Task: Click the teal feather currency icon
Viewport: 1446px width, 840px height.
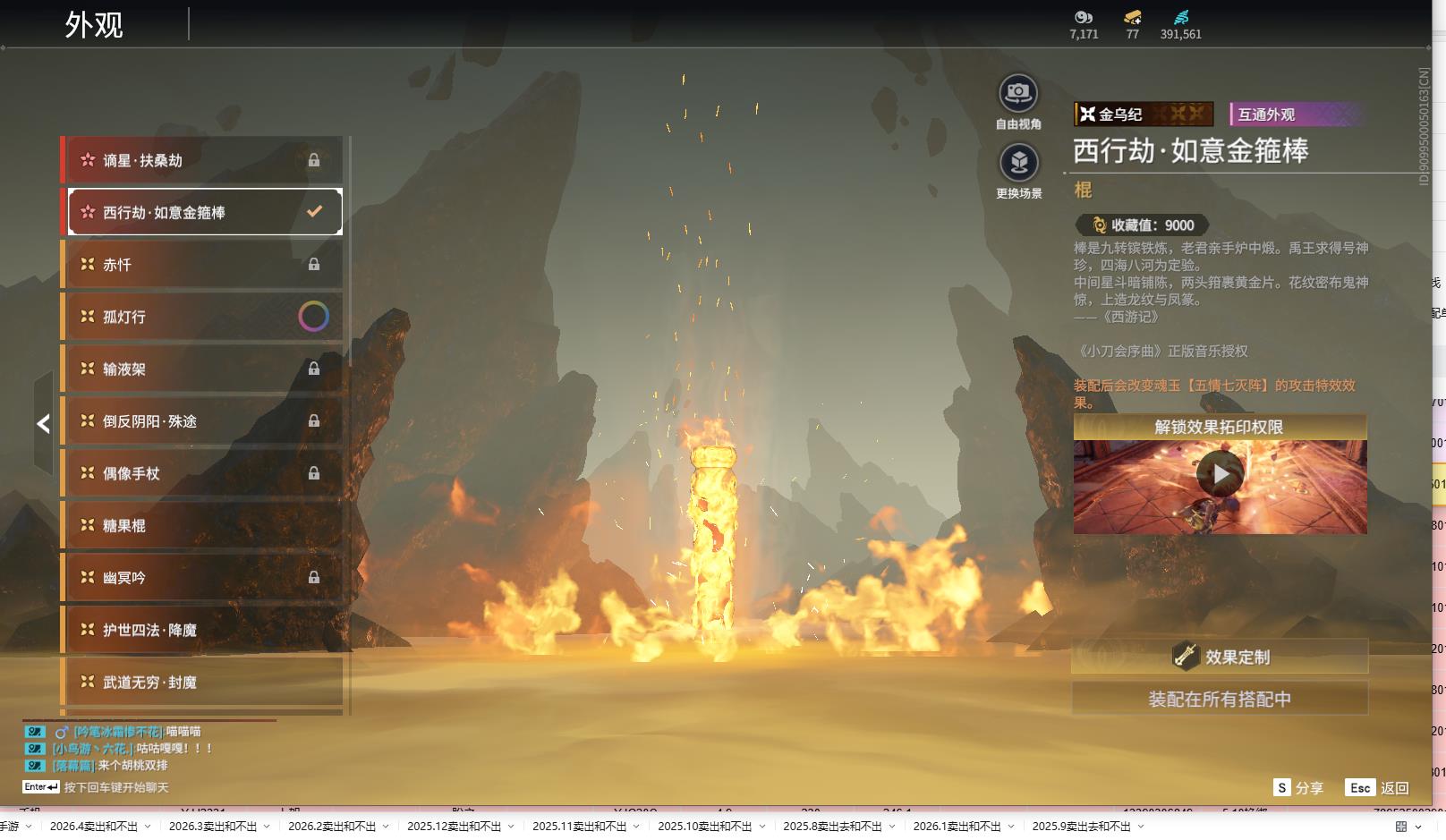Action: tap(1181, 17)
